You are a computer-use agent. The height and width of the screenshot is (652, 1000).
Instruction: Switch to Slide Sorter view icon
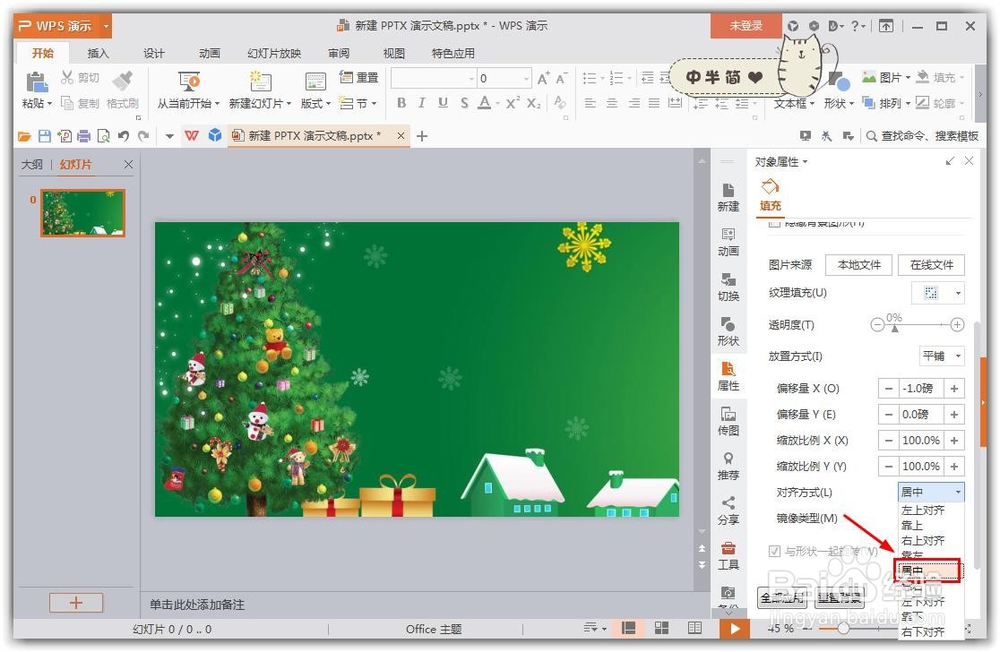[x=661, y=628]
